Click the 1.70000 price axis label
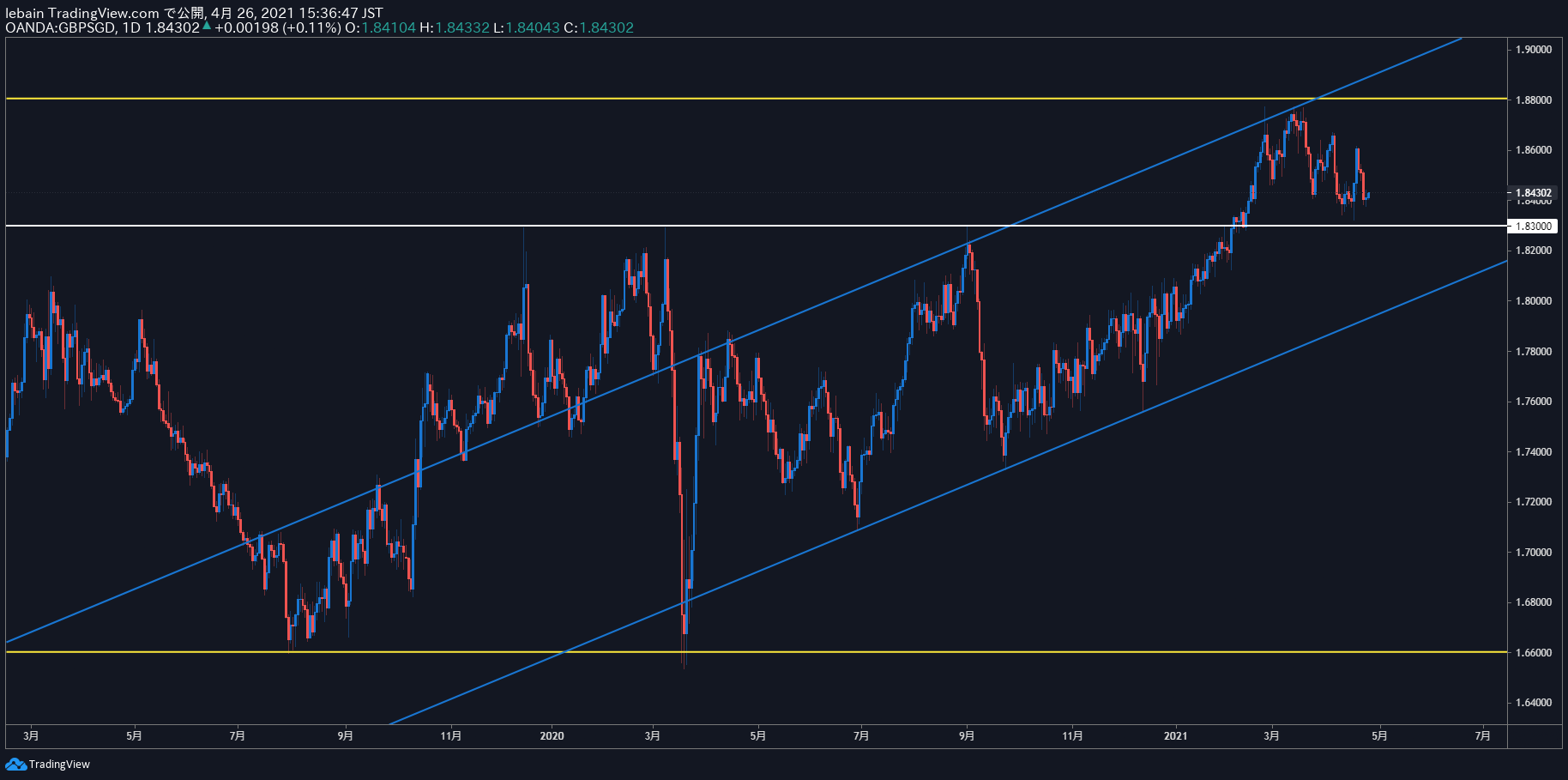Image resolution: width=1568 pixels, height=780 pixels. click(x=1534, y=553)
